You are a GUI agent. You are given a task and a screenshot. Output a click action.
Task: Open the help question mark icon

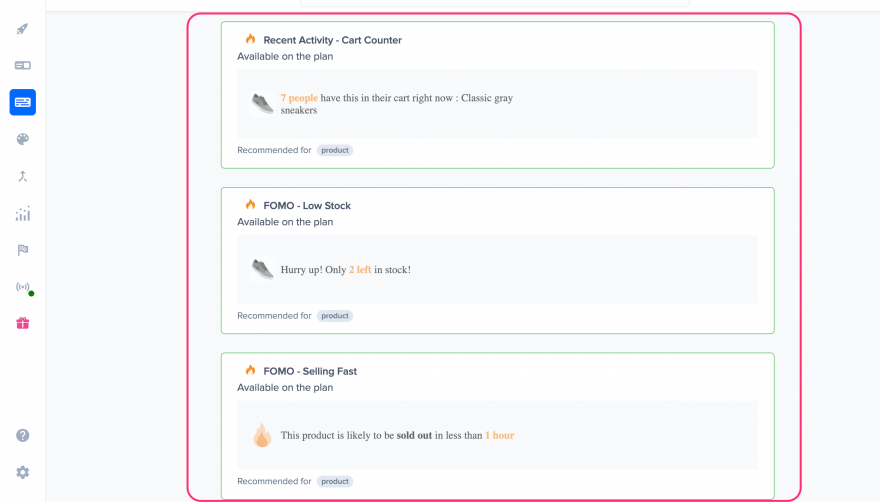(22, 435)
